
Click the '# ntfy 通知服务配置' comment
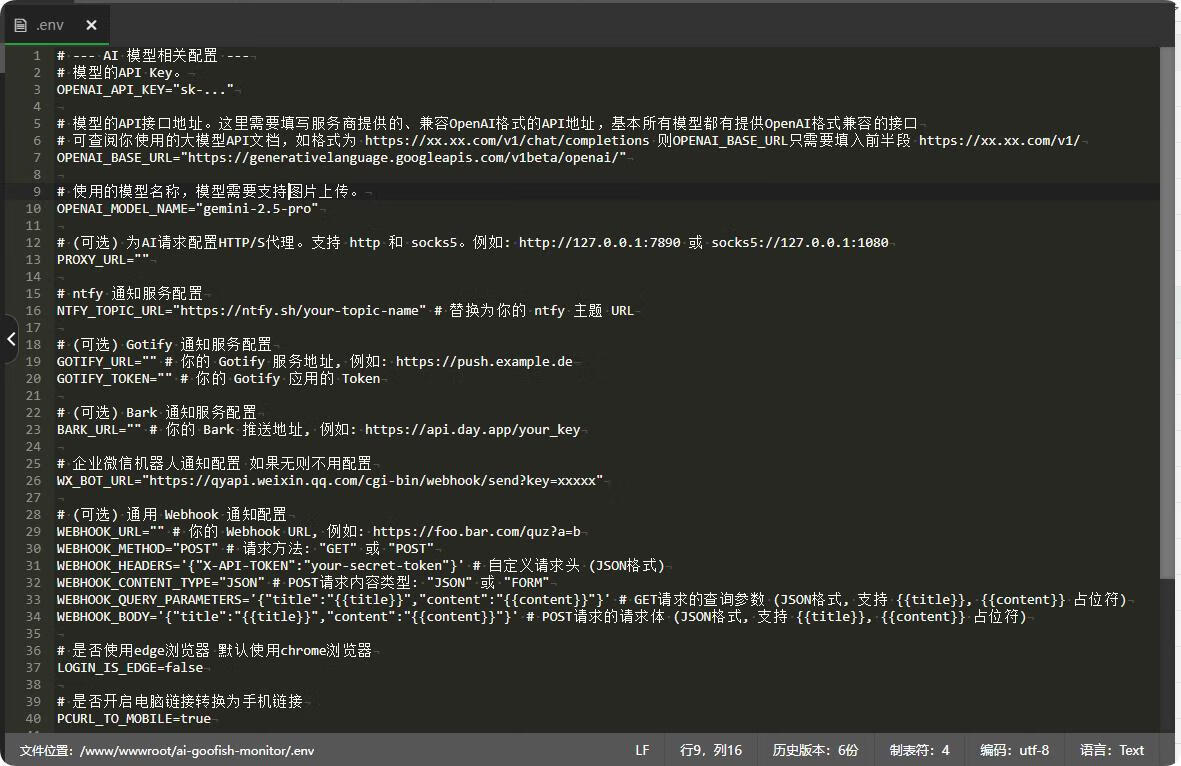(x=130, y=293)
